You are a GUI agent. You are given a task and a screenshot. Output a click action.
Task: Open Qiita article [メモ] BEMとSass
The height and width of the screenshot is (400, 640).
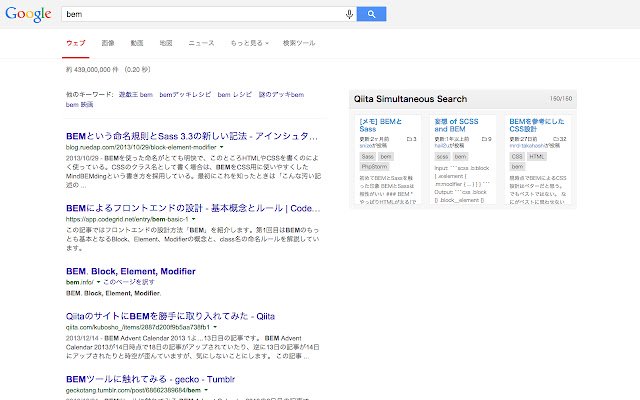coord(381,125)
